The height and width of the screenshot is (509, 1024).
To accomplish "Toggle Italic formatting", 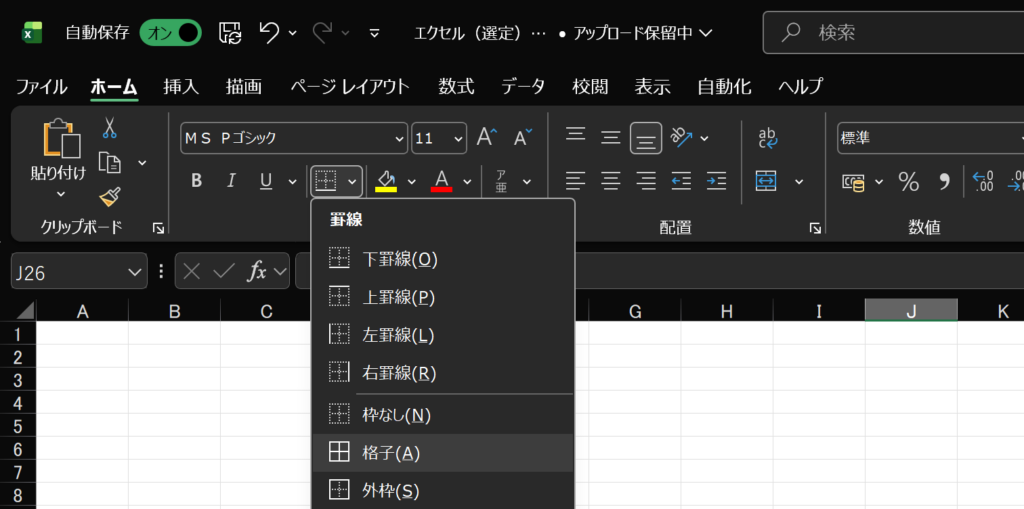I will (x=231, y=181).
